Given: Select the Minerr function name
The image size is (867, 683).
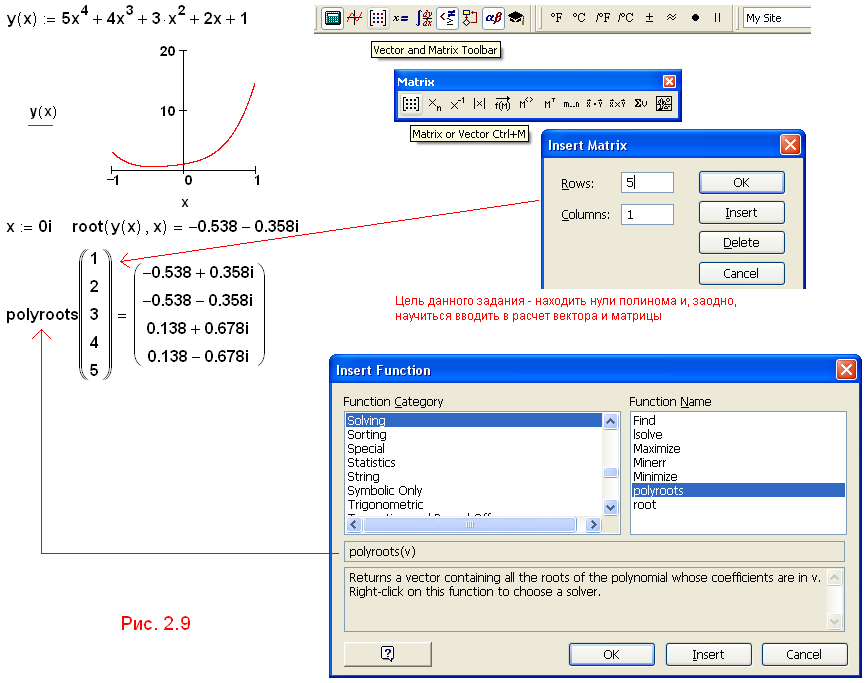Looking at the screenshot, I should click(738, 462).
